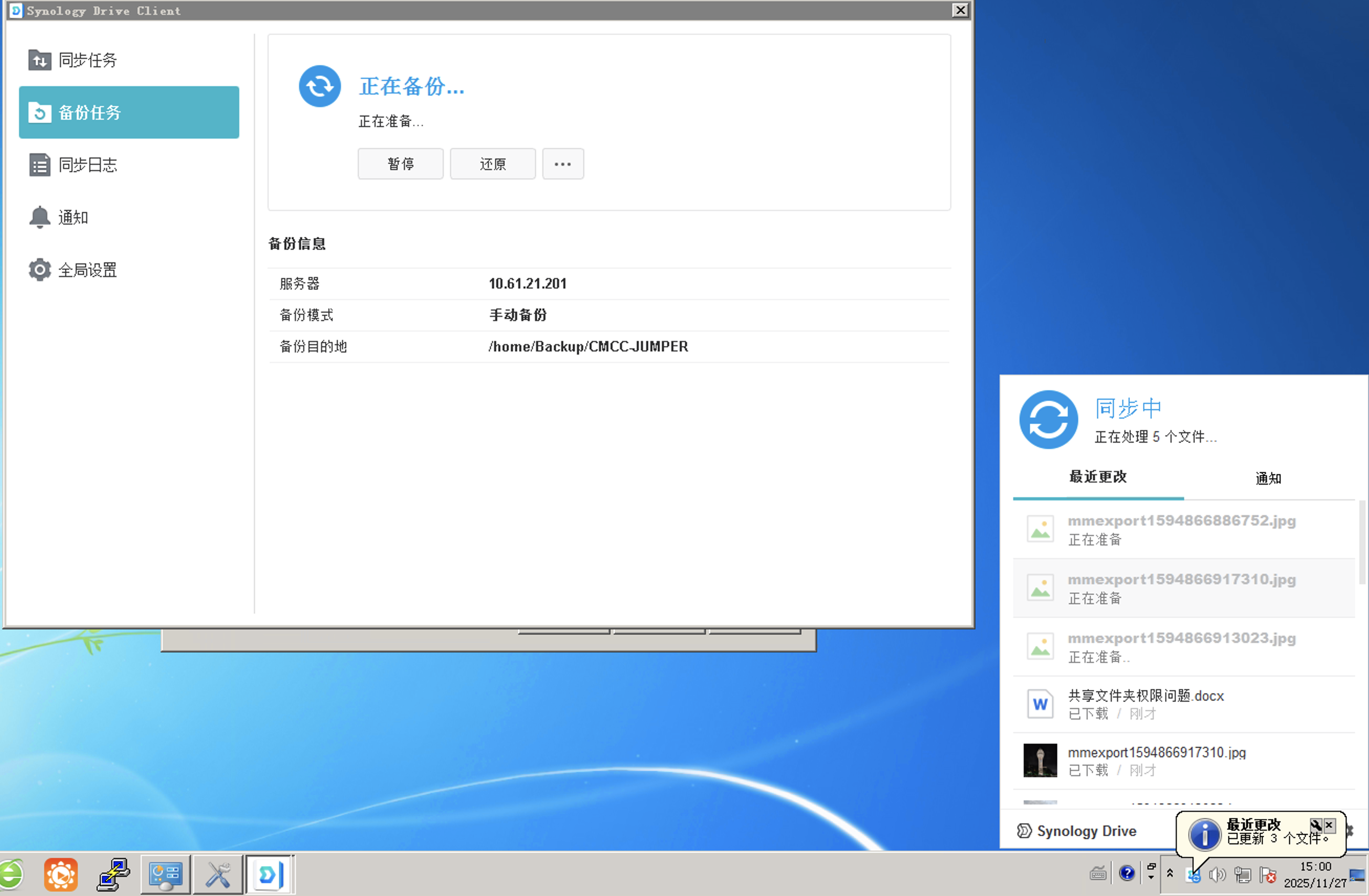Click the 还原 restore button
The image size is (1369, 896).
(x=493, y=164)
